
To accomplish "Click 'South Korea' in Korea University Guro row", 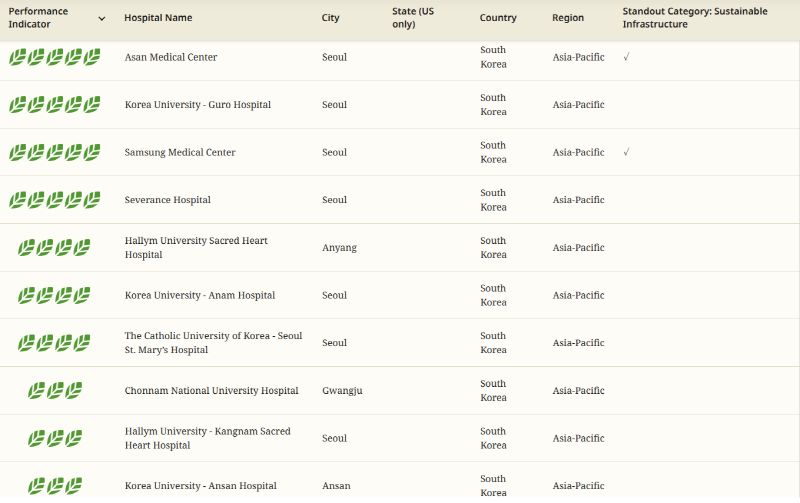I will [493, 105].
